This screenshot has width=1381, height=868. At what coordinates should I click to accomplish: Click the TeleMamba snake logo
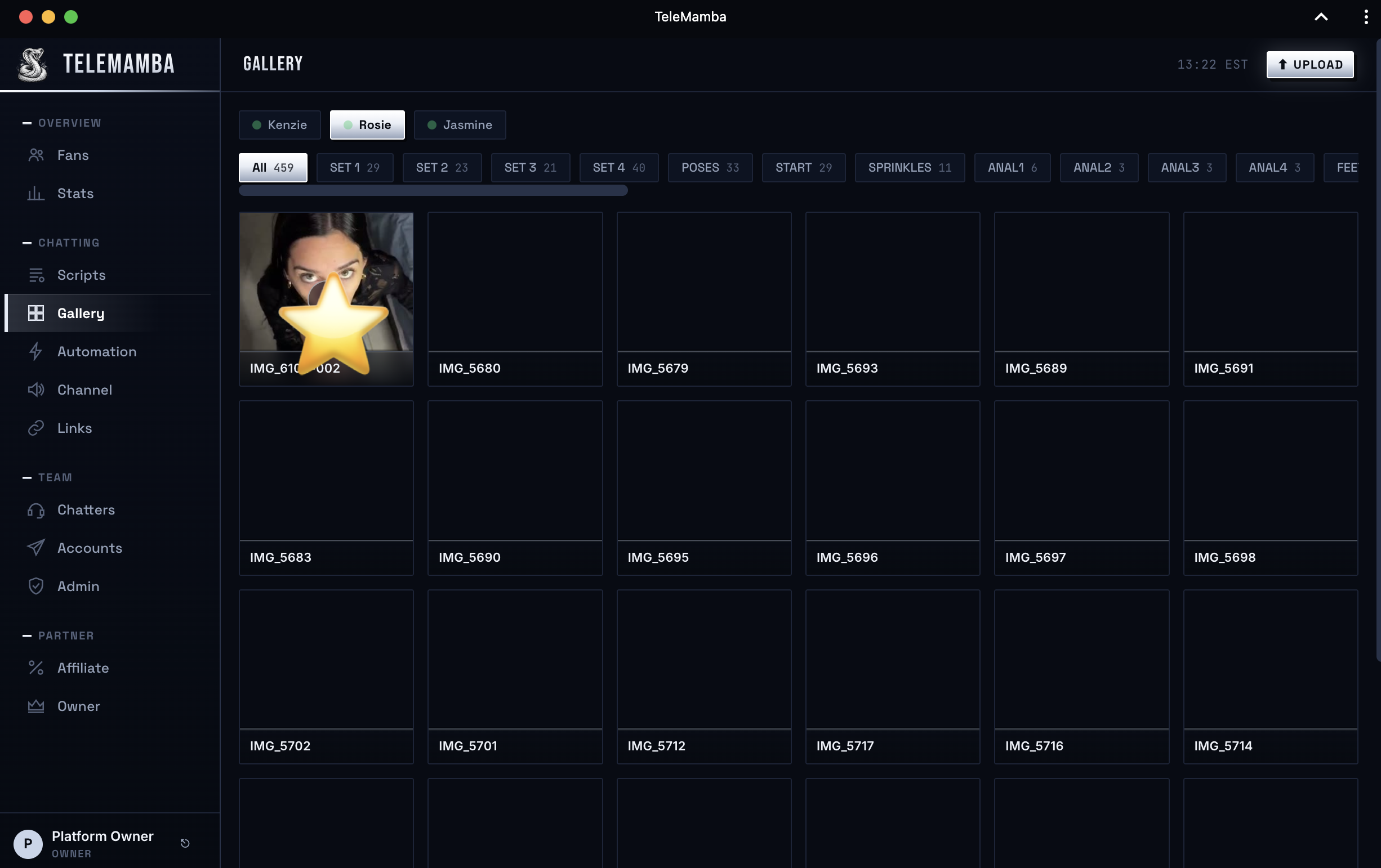click(x=32, y=64)
